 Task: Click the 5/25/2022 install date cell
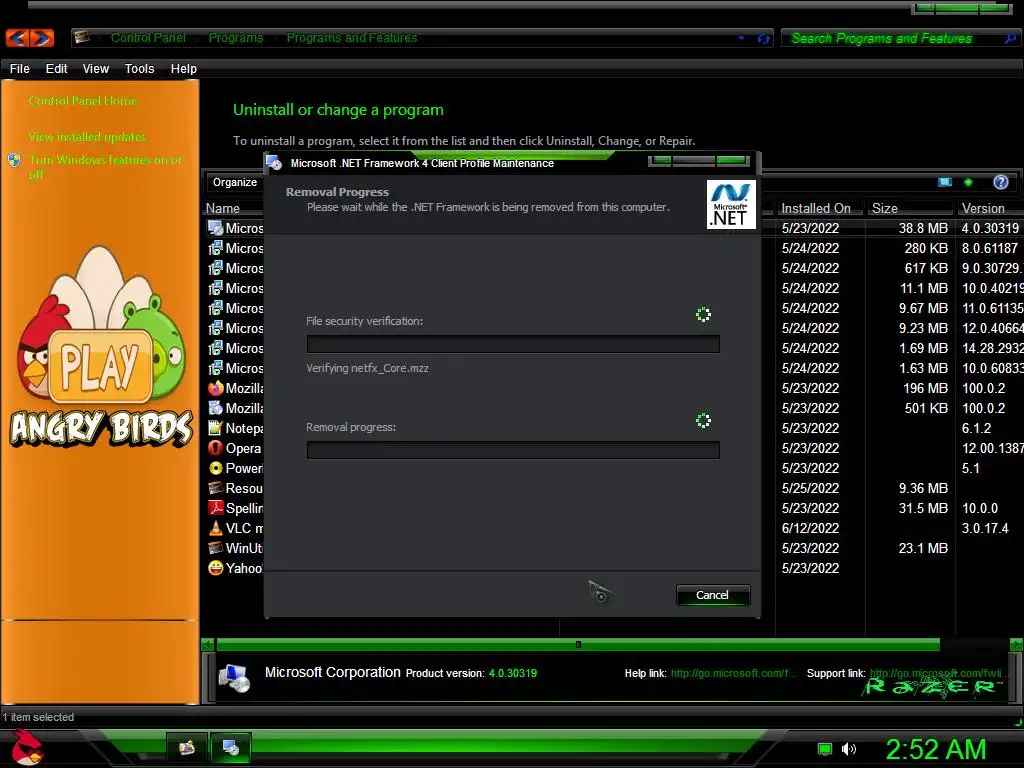[x=810, y=488]
